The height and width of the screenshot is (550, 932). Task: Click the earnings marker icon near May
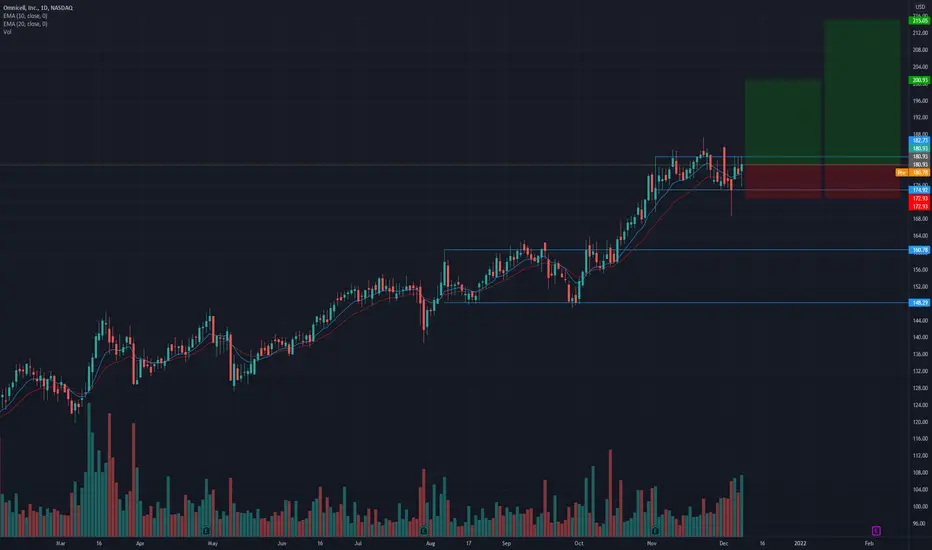[x=206, y=530]
